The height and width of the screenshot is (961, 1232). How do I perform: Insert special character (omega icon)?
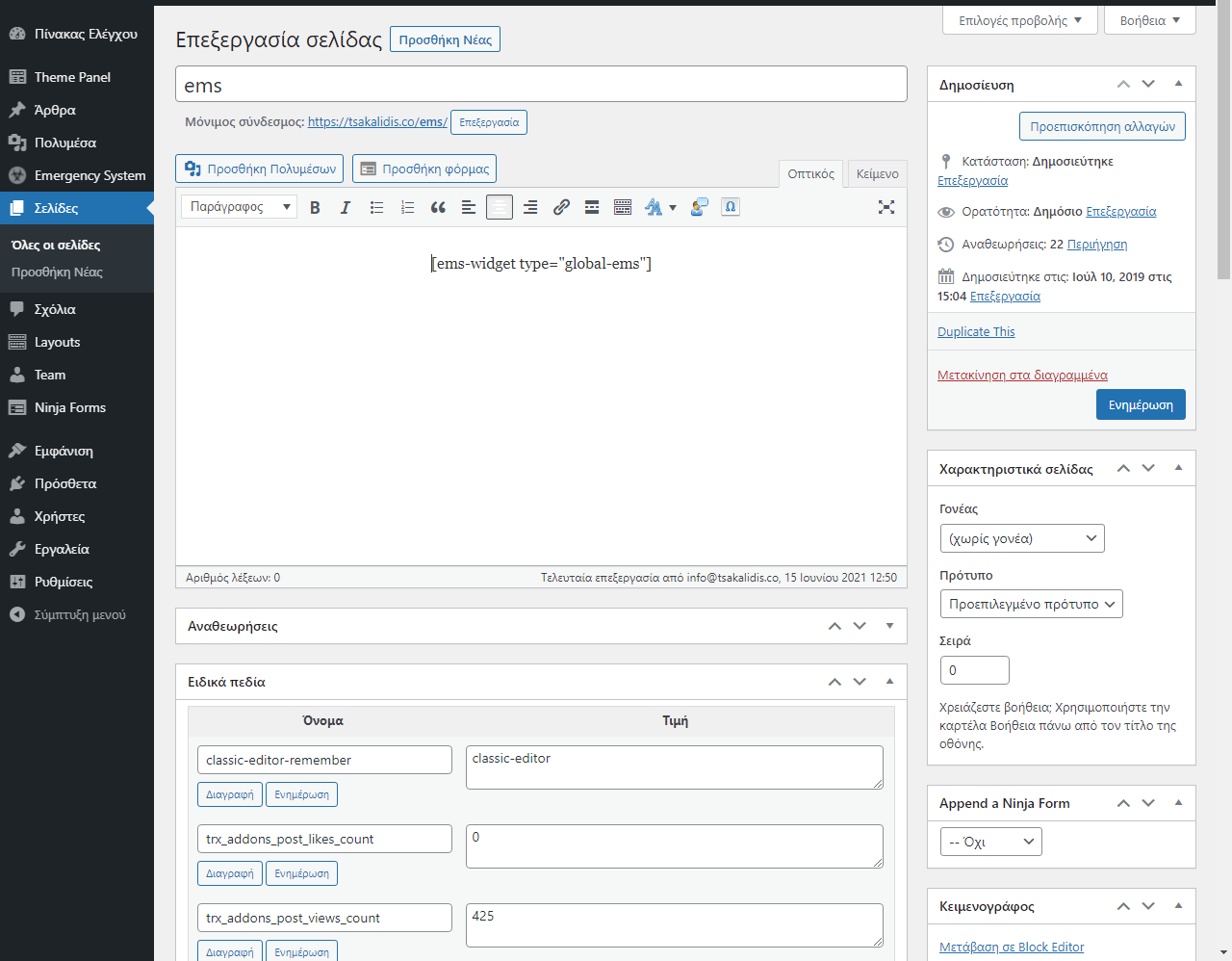pyautogui.click(x=731, y=207)
